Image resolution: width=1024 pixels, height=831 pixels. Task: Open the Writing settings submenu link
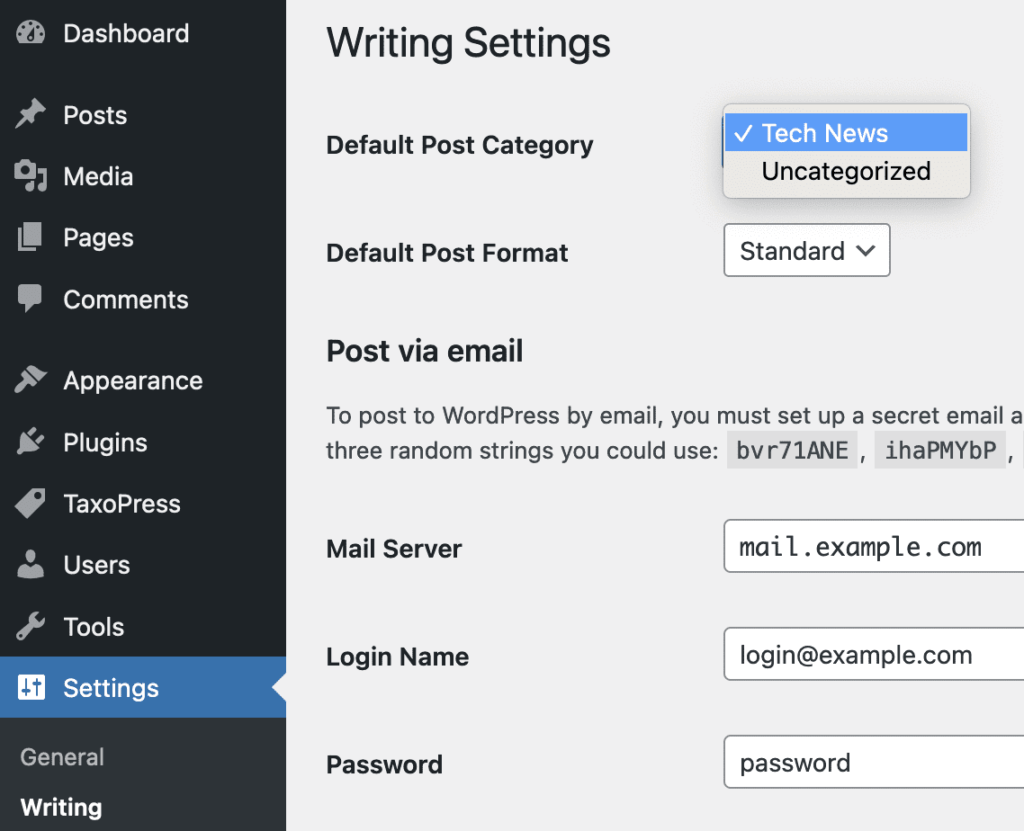coord(61,807)
